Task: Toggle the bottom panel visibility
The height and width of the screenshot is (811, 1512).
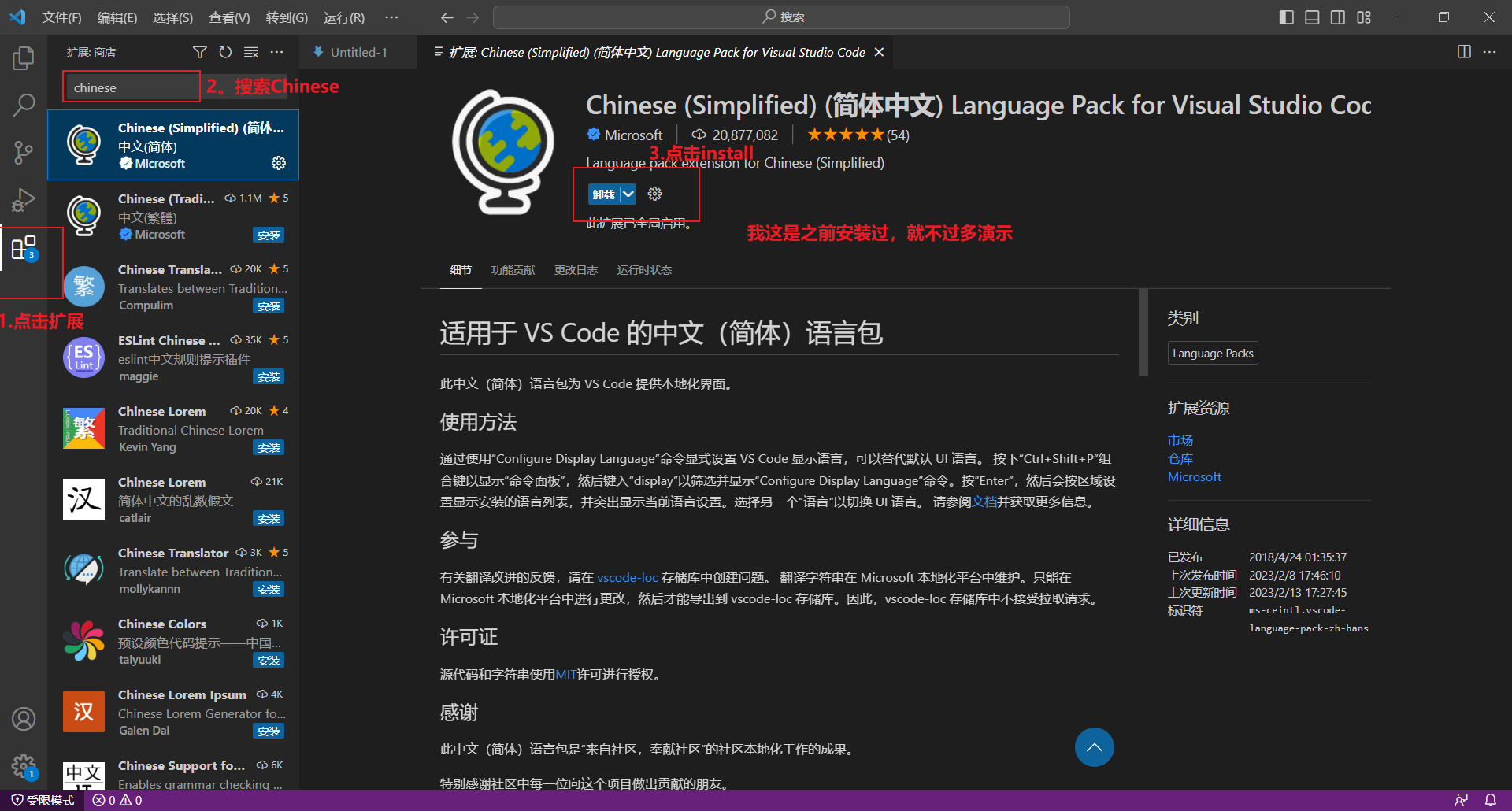Action: point(1311,17)
